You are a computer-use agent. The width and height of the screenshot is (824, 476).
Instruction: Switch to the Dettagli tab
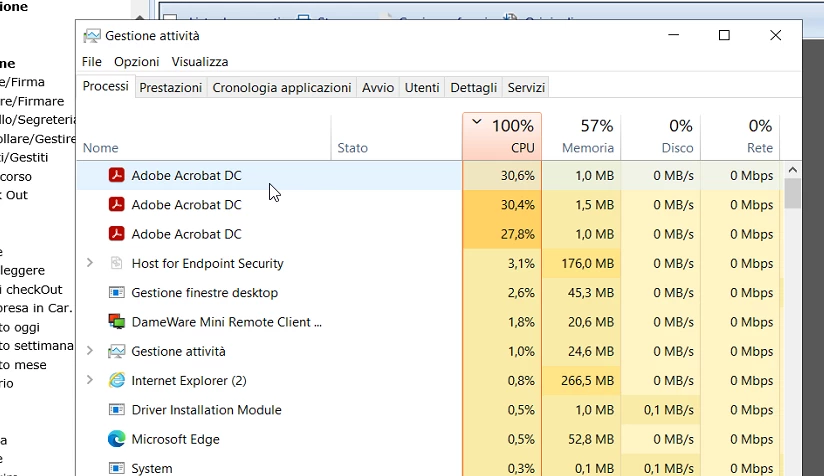click(473, 88)
